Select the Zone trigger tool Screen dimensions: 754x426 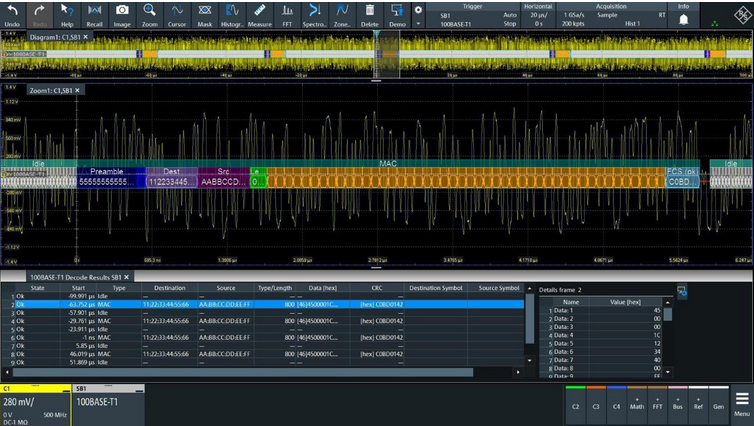point(342,15)
